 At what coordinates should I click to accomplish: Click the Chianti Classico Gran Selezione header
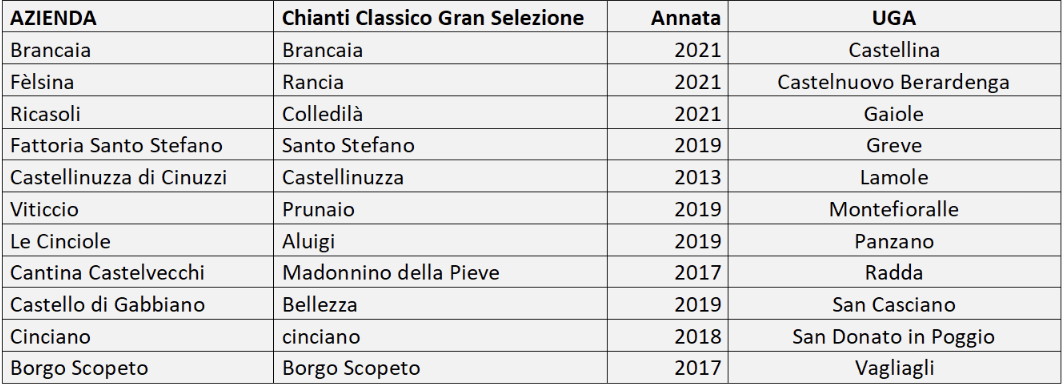point(440,18)
